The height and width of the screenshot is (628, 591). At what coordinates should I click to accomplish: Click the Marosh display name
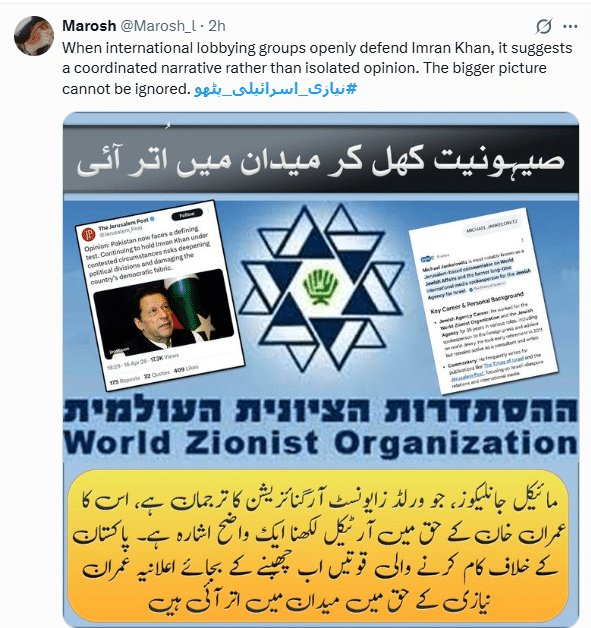click(x=89, y=26)
